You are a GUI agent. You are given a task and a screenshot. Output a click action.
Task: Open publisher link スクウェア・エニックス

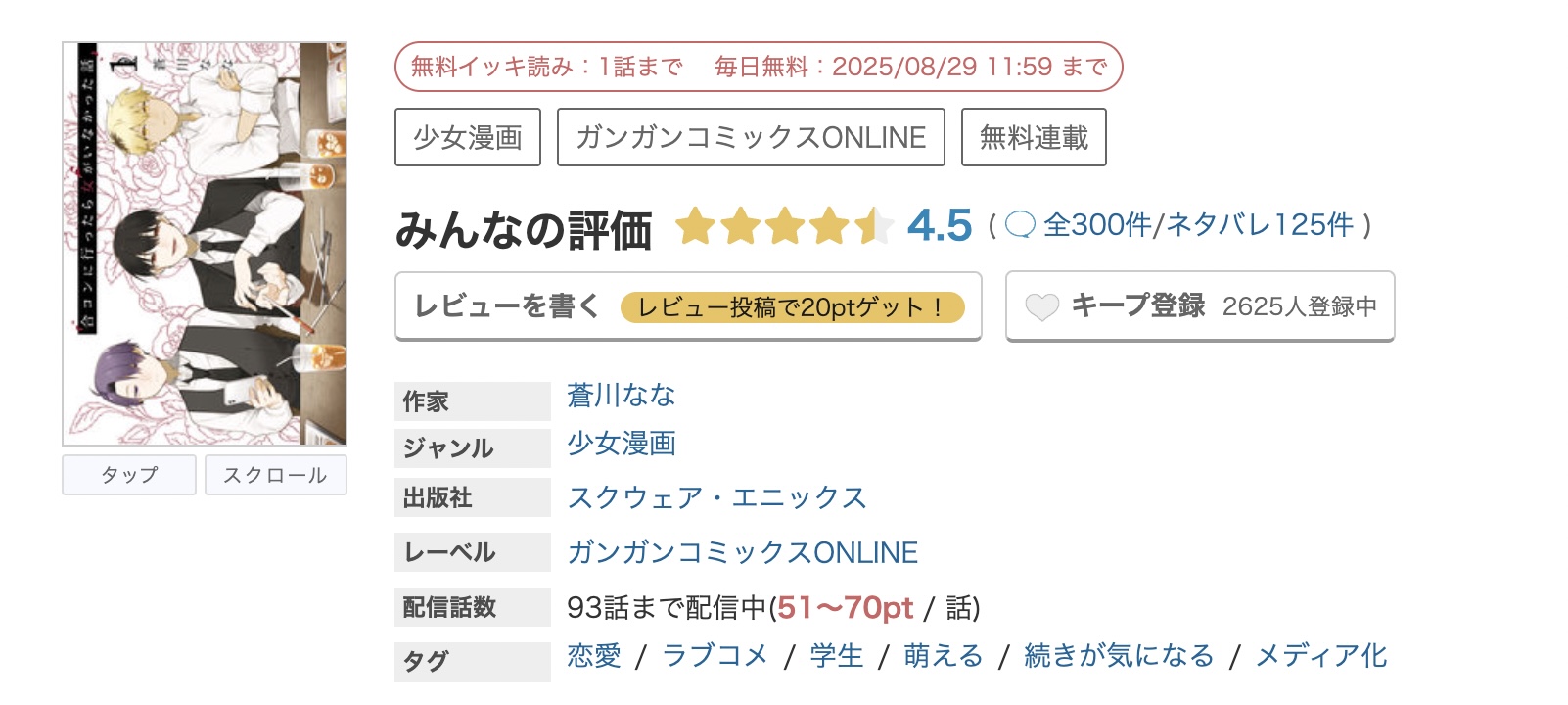coord(716,498)
